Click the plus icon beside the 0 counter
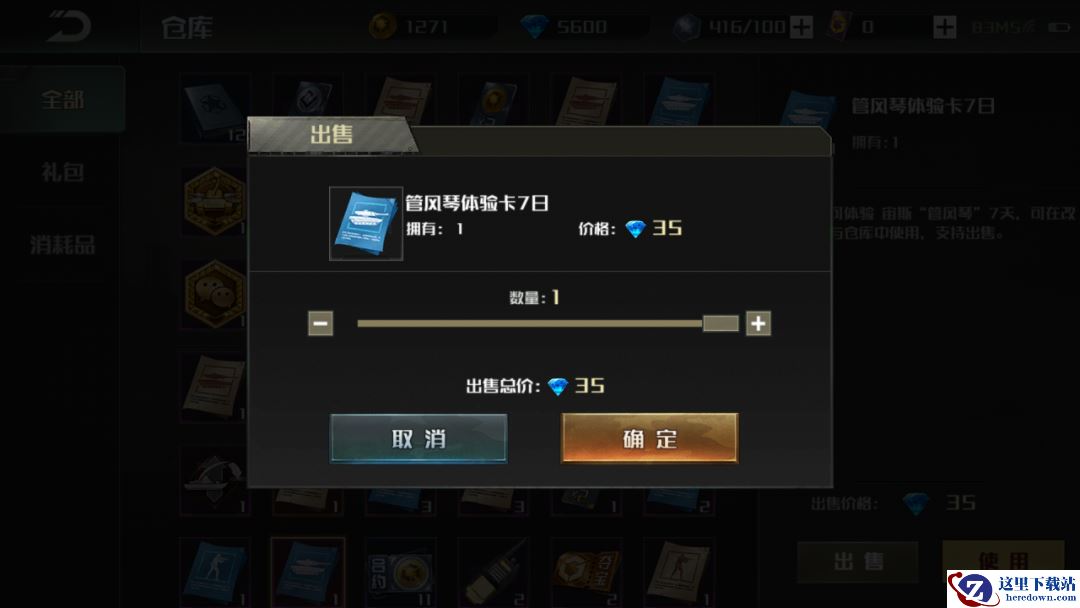This screenshot has width=1080, height=608. 944,27
